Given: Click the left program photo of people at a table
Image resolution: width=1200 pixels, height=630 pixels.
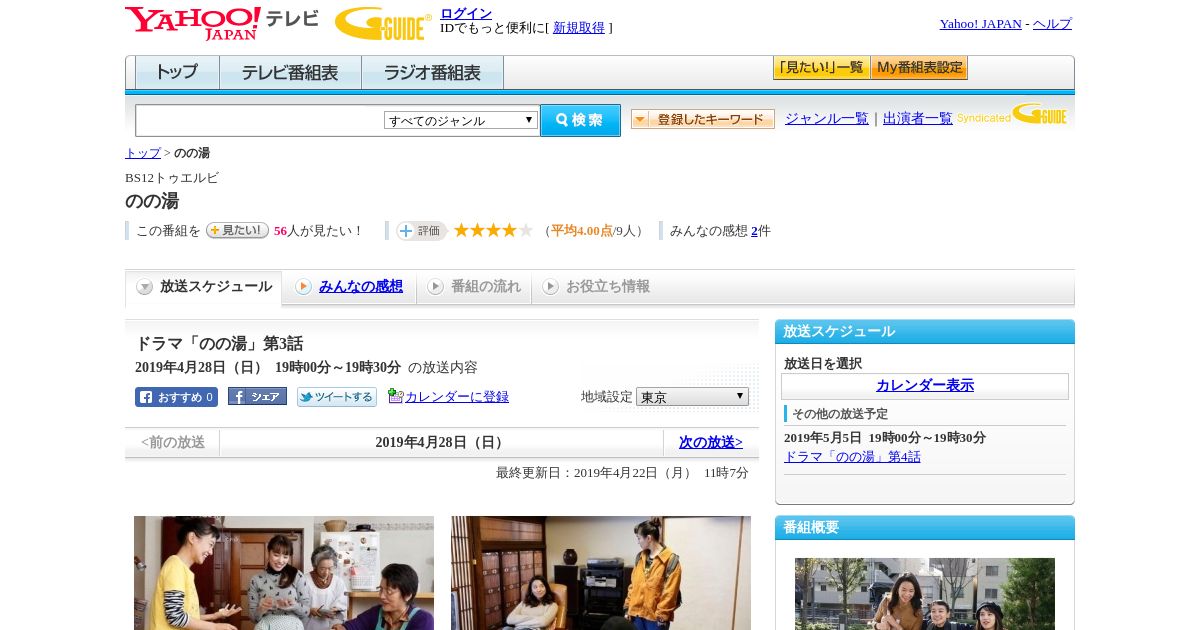Looking at the screenshot, I should point(284,573).
